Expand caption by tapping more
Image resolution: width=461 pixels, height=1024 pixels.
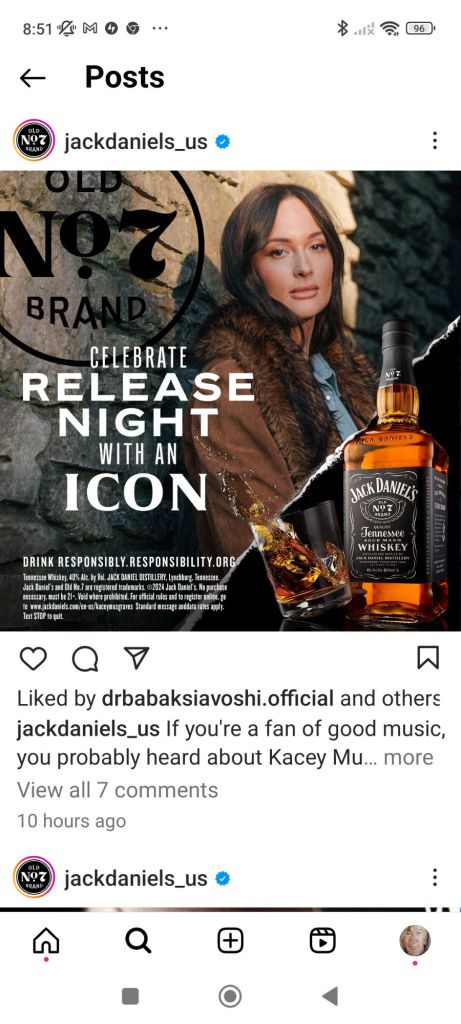[x=408, y=758]
